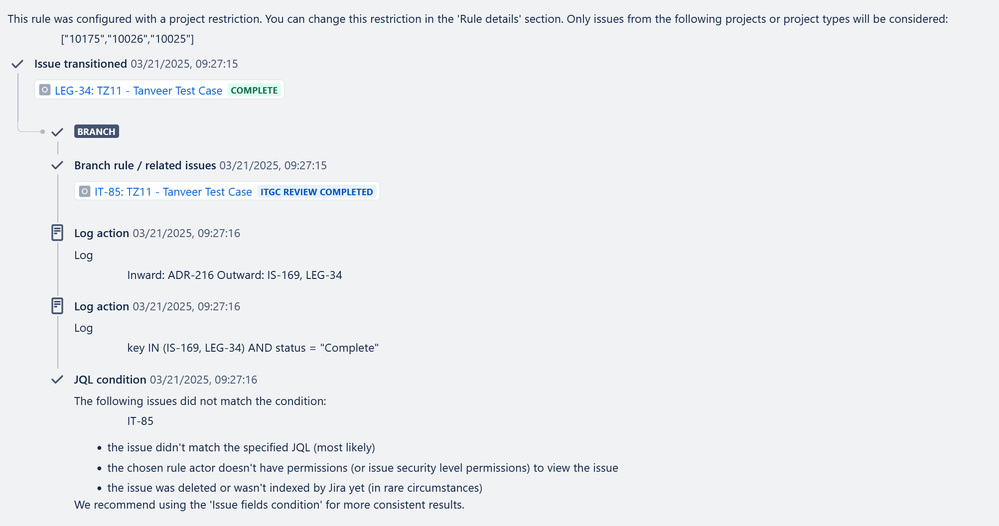
Task: Collapse the JQL condition entry heading
Action: [110, 380]
